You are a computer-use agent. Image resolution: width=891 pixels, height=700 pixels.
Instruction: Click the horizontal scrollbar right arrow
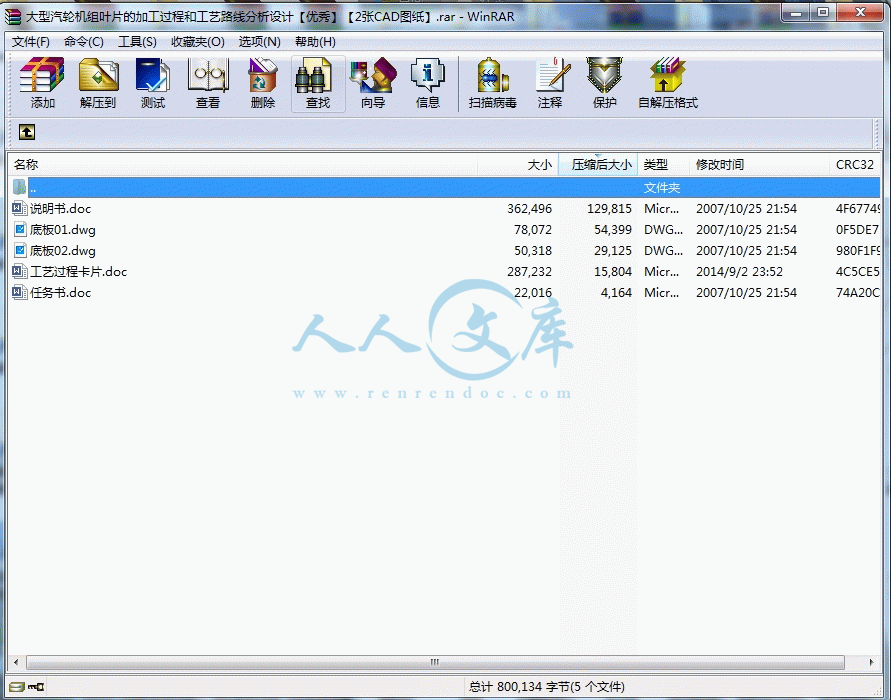click(871, 662)
